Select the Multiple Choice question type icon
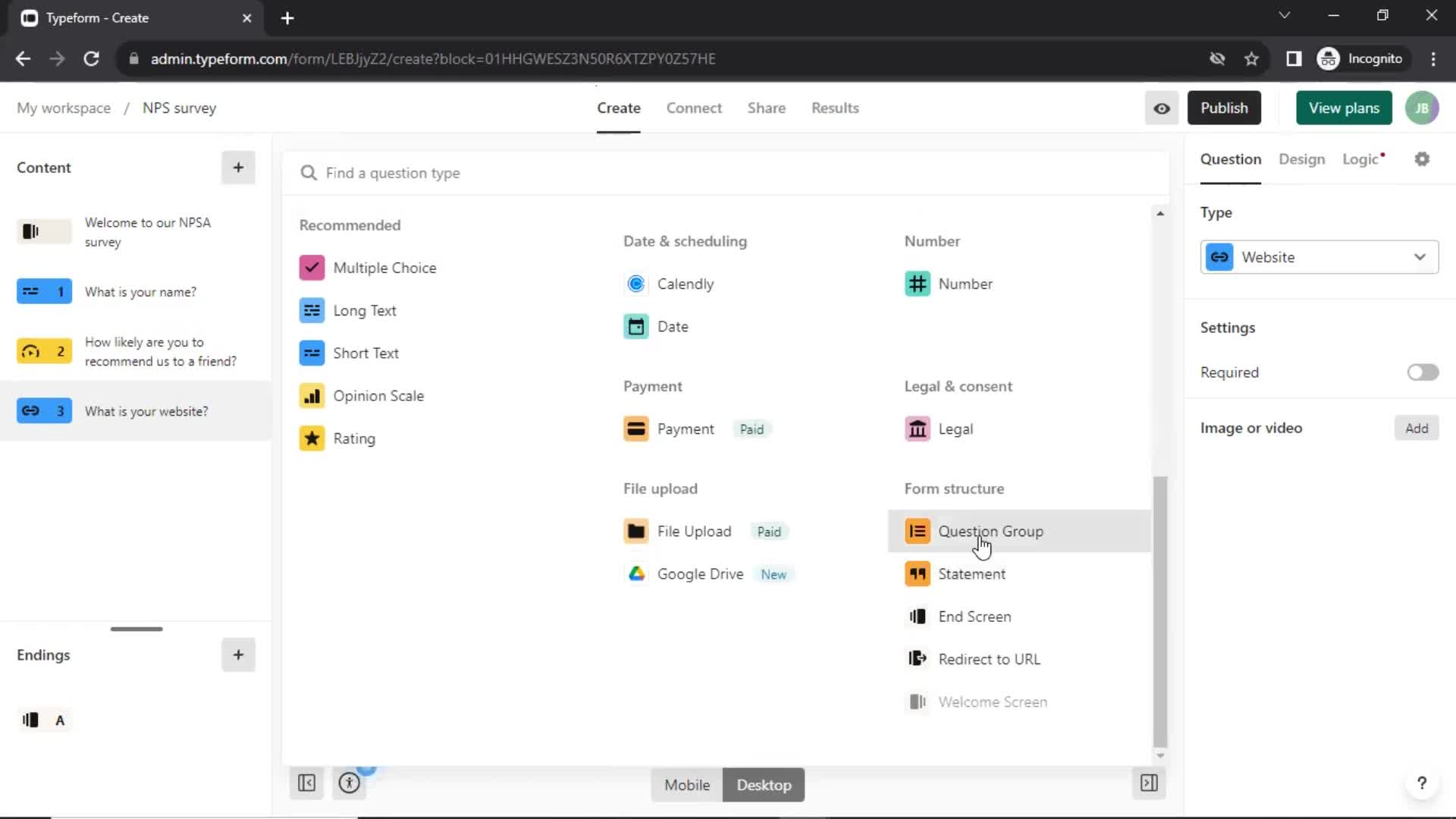This screenshot has width=1456, height=819. 312,268
